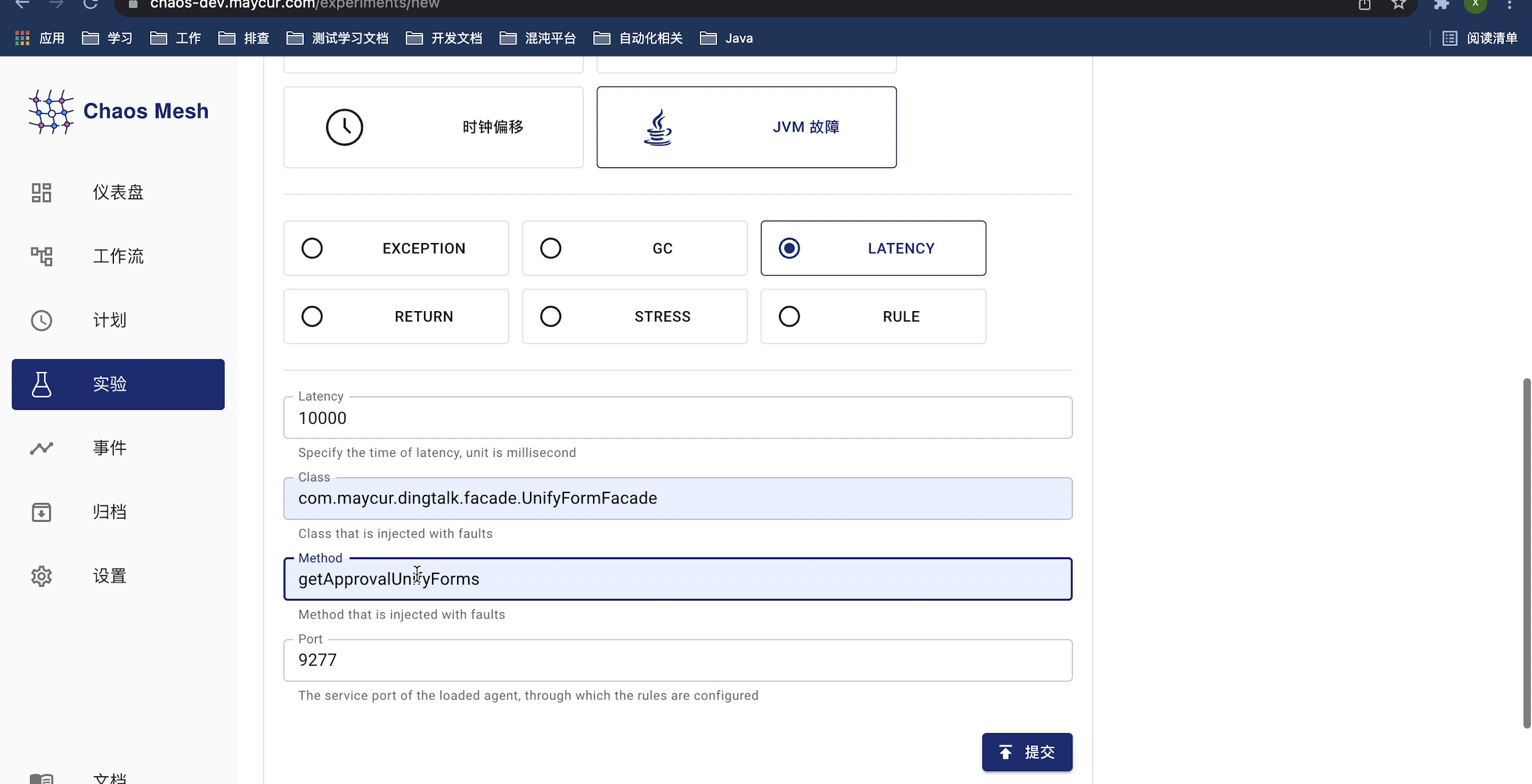
Task: Click the archive (归档) box icon
Action: 42,512
